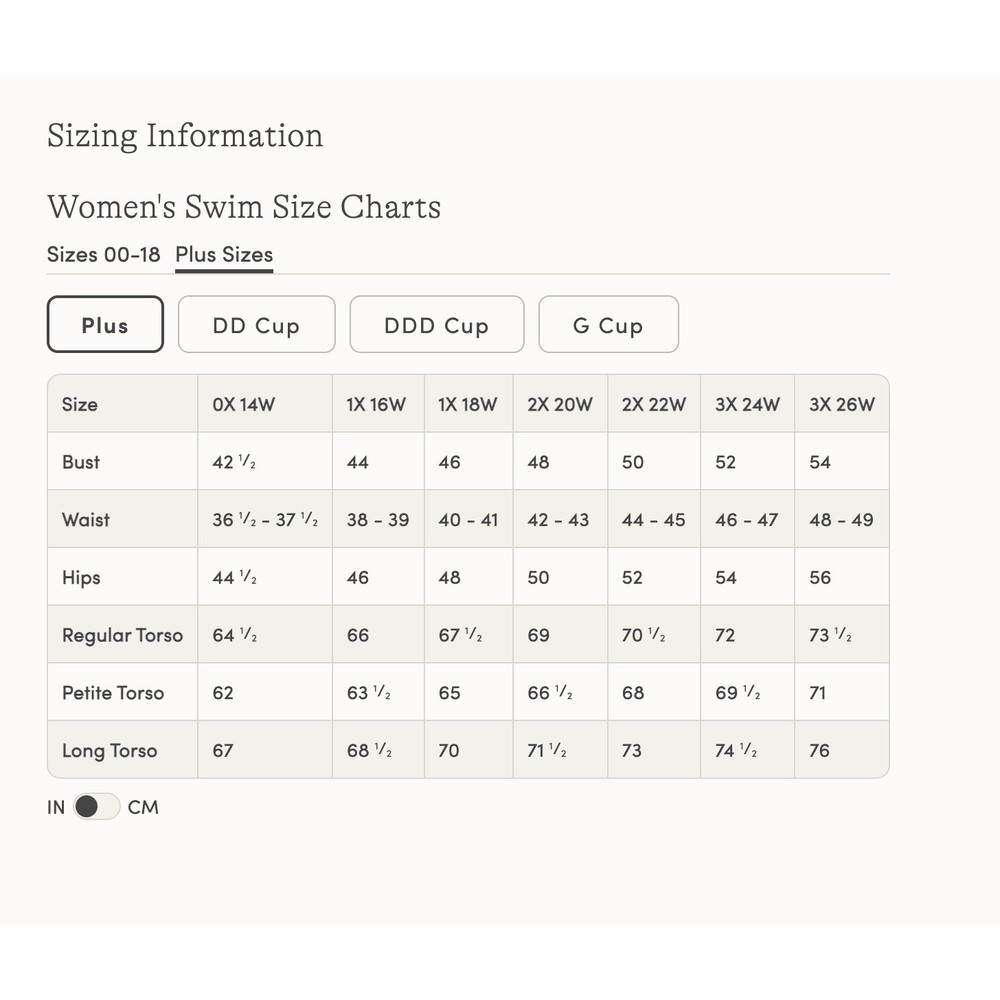Click the 3X 26W column header

pos(842,404)
